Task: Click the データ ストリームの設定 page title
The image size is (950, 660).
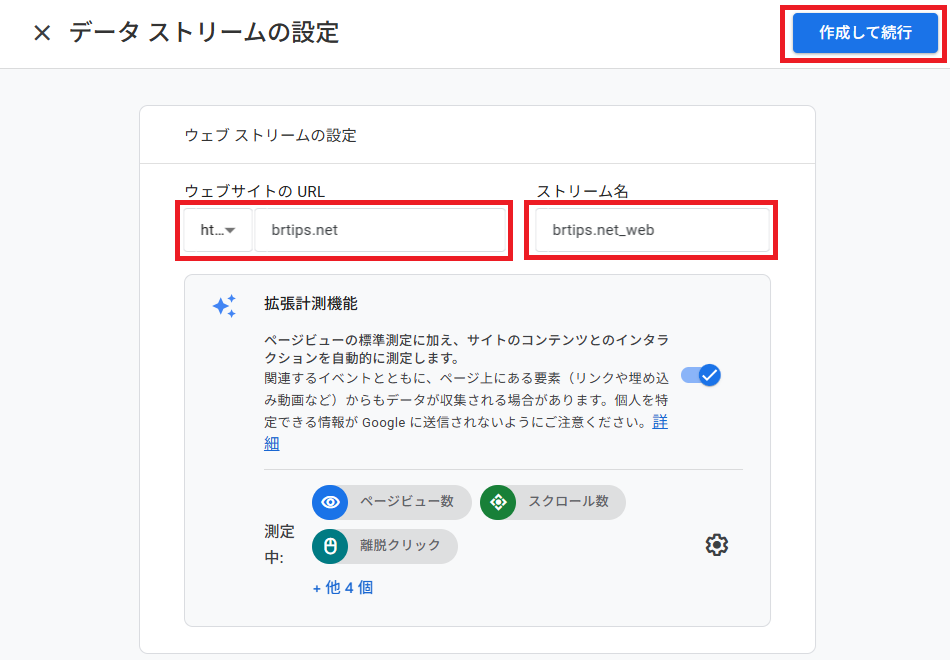Action: point(204,33)
